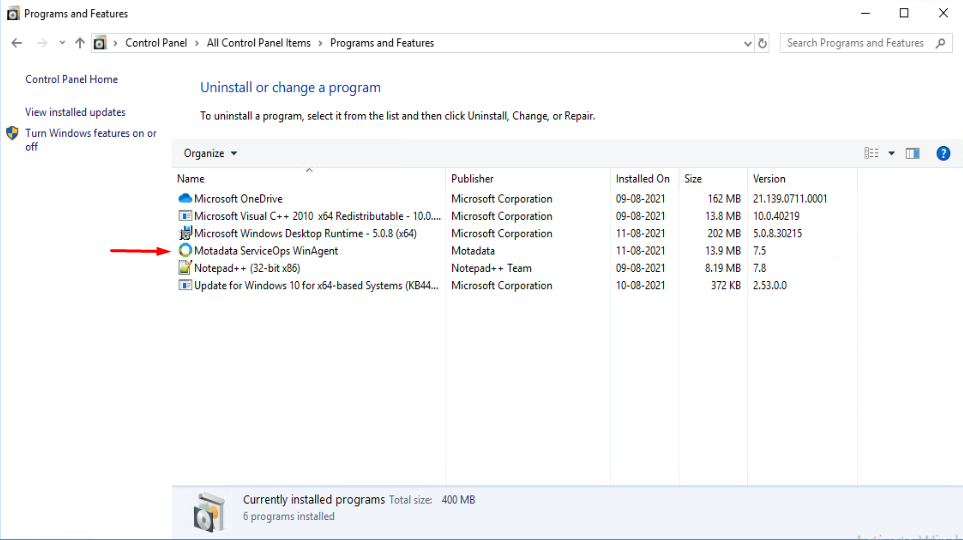Click the installed programs icon in details pane
Image resolution: width=963 pixels, height=540 pixels.
click(209, 512)
